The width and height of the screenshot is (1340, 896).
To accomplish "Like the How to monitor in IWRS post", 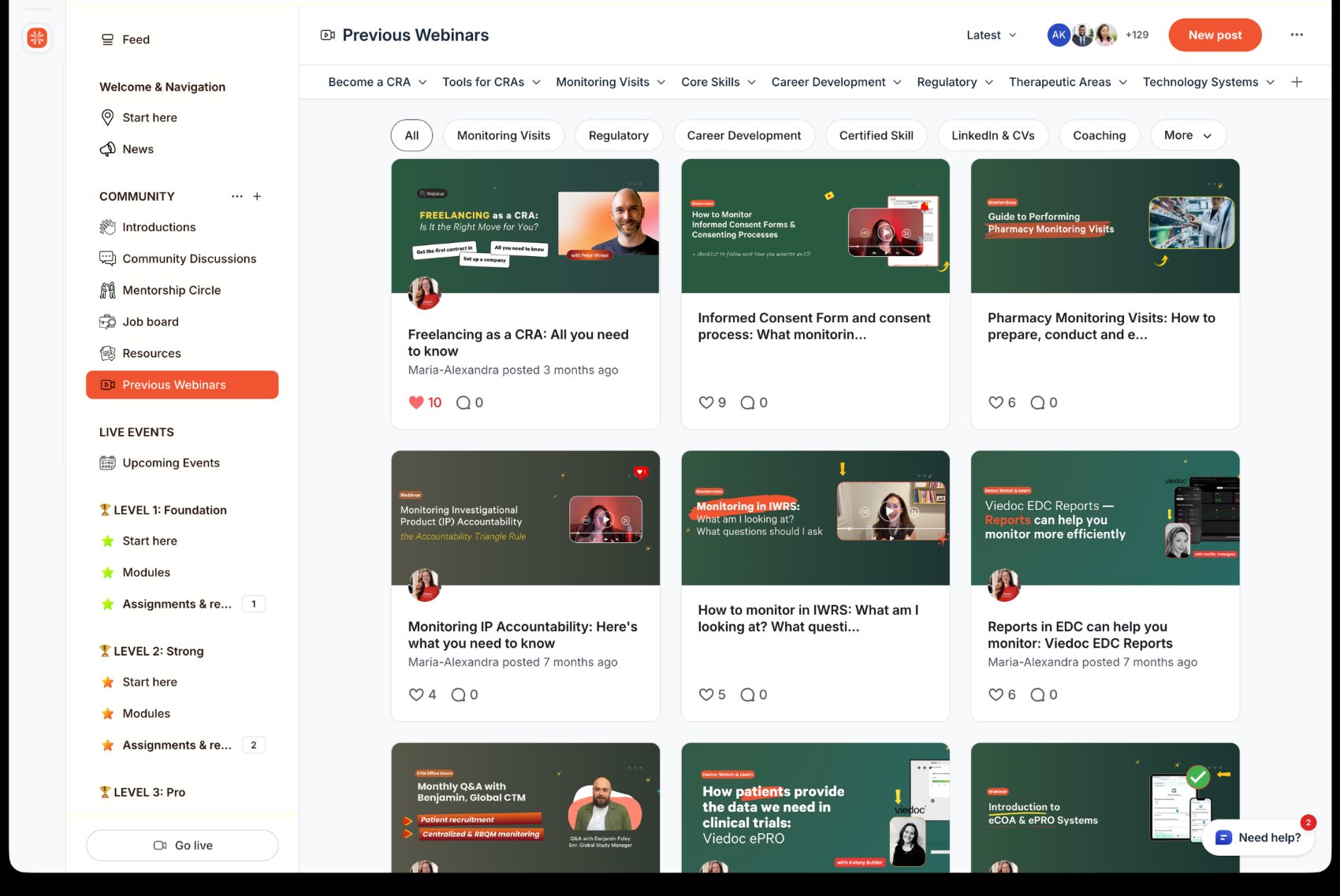I will [x=713, y=694].
